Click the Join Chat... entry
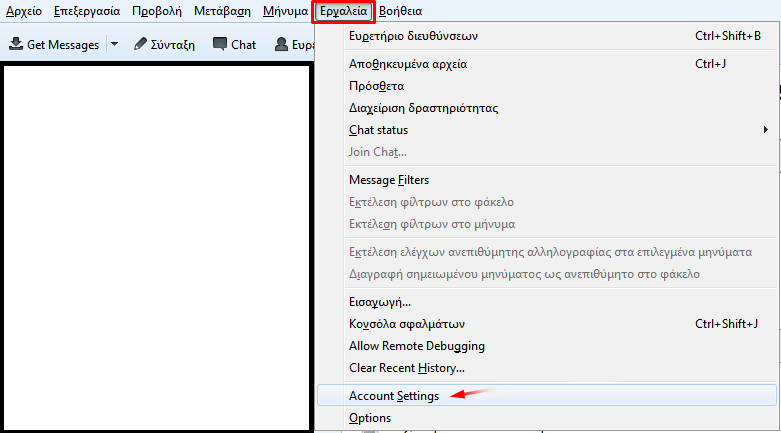The height and width of the screenshot is (433, 781). (547, 151)
